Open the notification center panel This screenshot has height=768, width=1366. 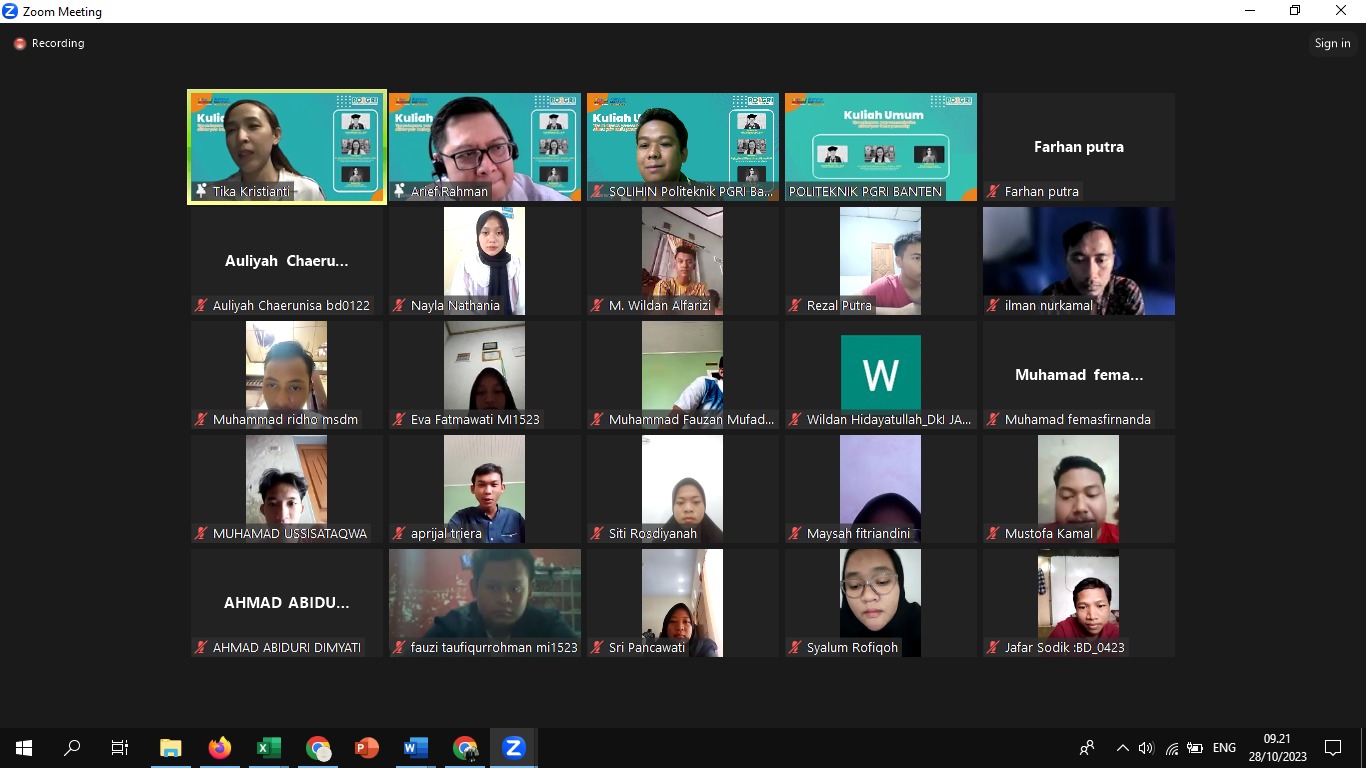coord(1332,748)
